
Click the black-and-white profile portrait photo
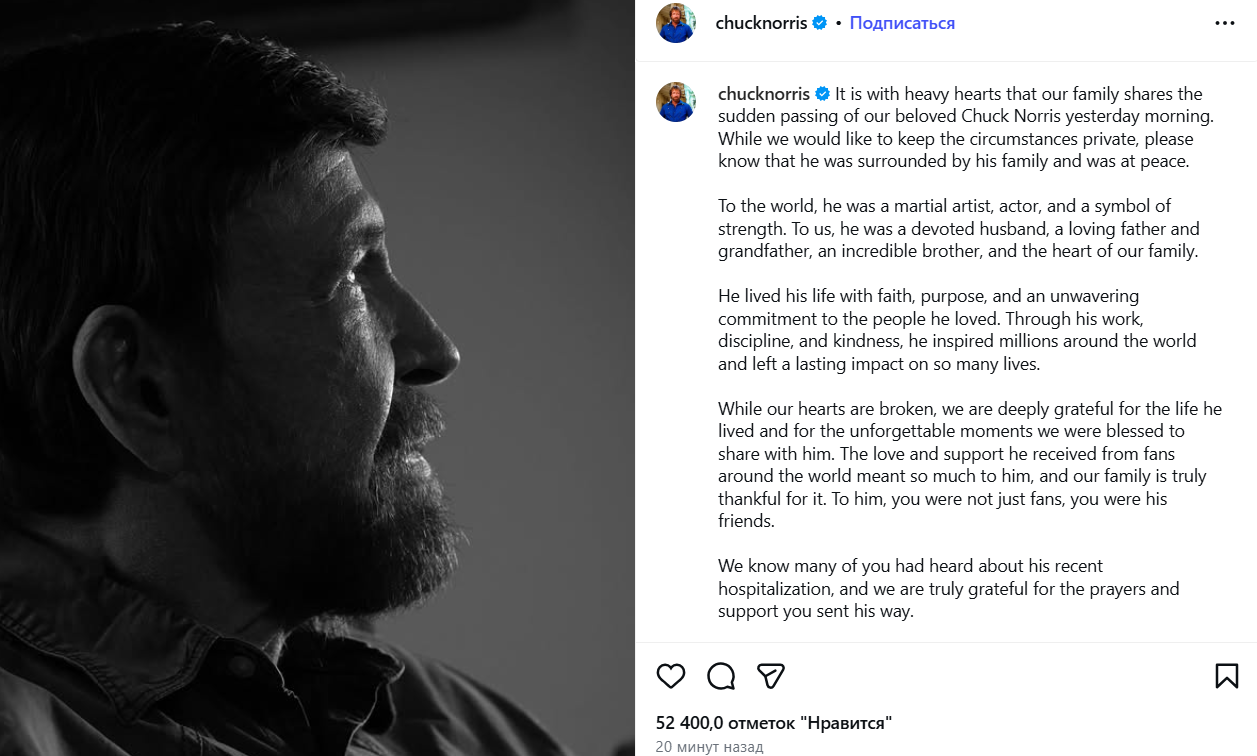(x=317, y=378)
